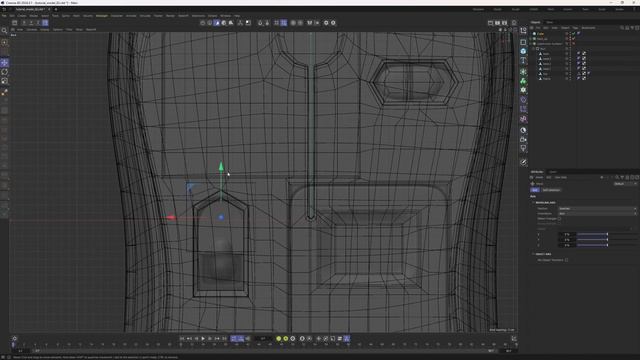Click the yellow record keyframe button
Image resolution: width=640 pixels, height=360 pixels.
pyautogui.click(x=279, y=338)
